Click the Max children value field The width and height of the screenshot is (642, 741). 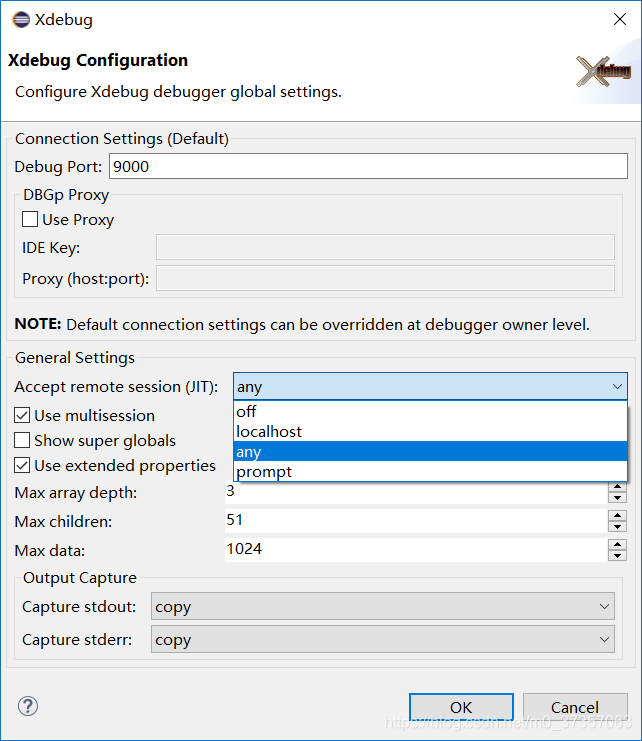[416, 521]
